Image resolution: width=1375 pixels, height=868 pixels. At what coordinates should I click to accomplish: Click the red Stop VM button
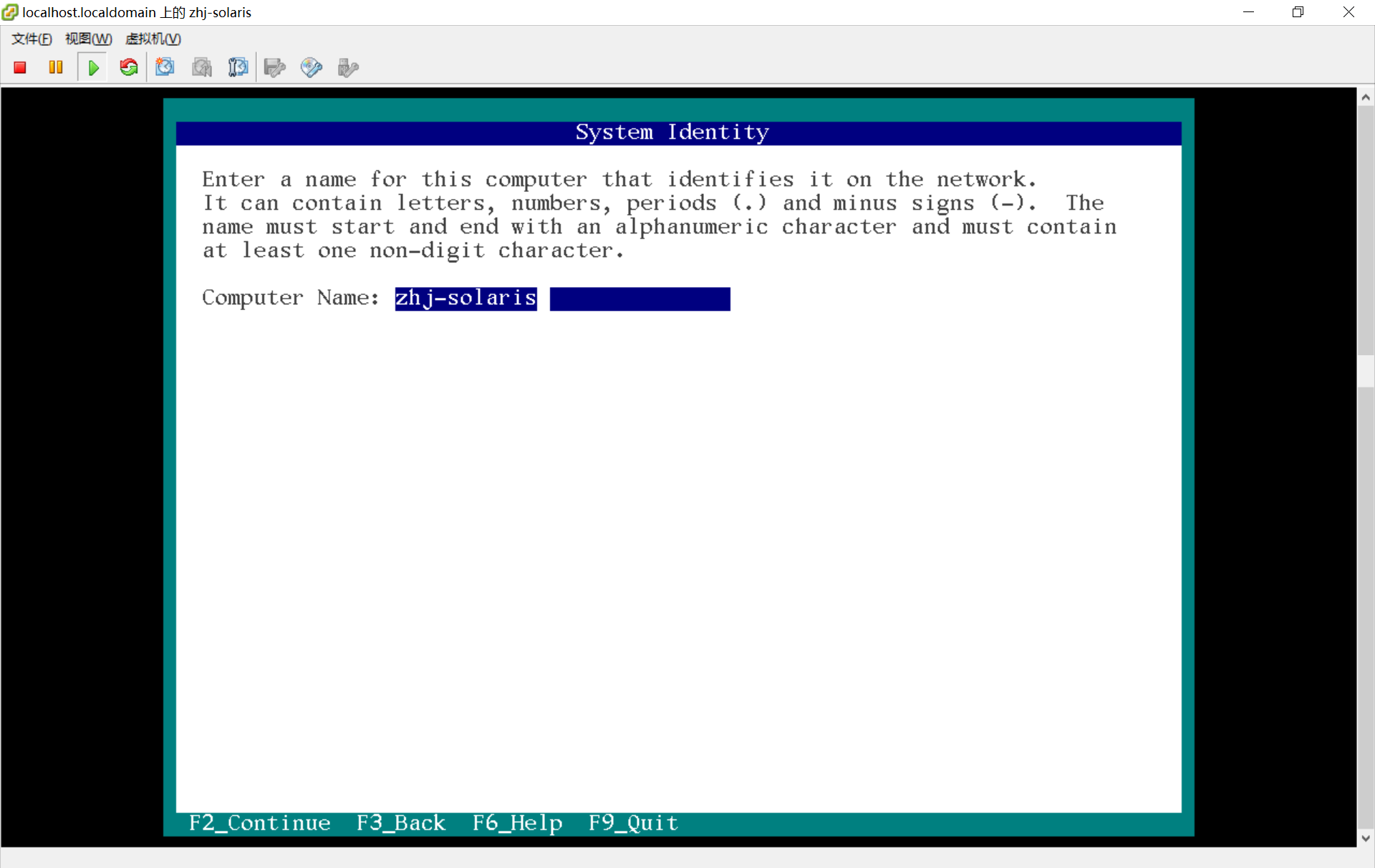pyautogui.click(x=20, y=67)
